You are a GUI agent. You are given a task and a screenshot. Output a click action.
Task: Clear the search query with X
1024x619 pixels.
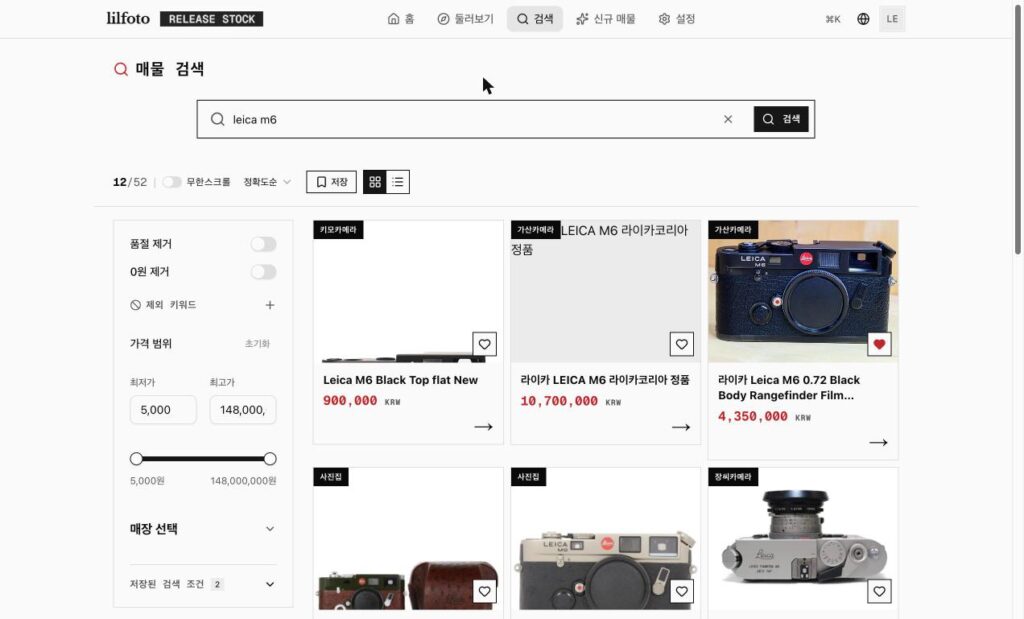coord(728,119)
